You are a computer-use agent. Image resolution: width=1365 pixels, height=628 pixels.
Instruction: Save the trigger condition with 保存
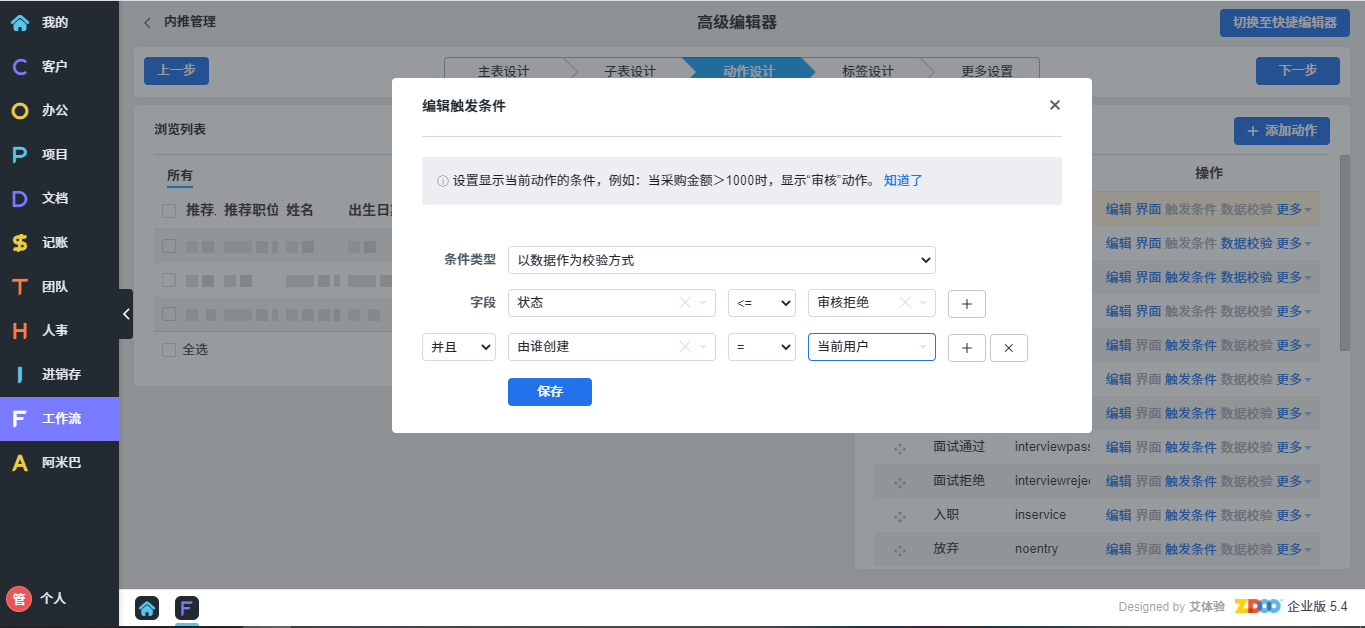[549, 392]
